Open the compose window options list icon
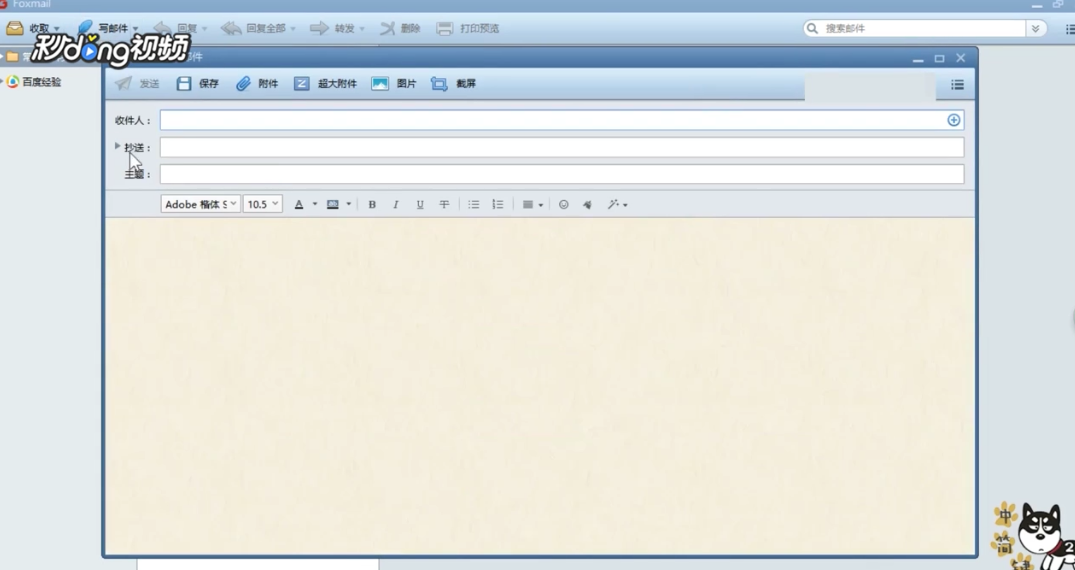This screenshot has width=1075, height=570. (x=958, y=85)
